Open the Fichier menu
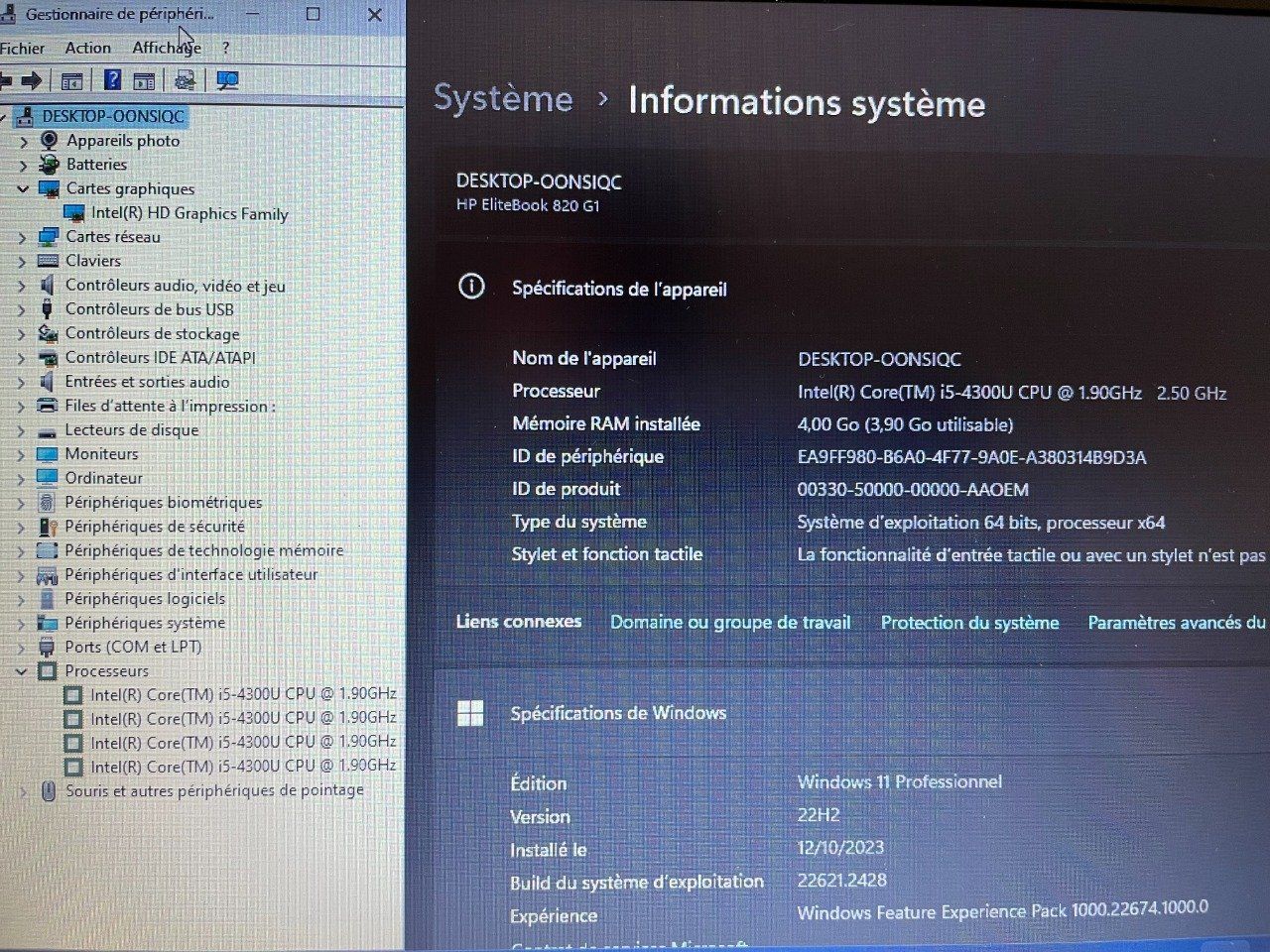 coord(22,48)
